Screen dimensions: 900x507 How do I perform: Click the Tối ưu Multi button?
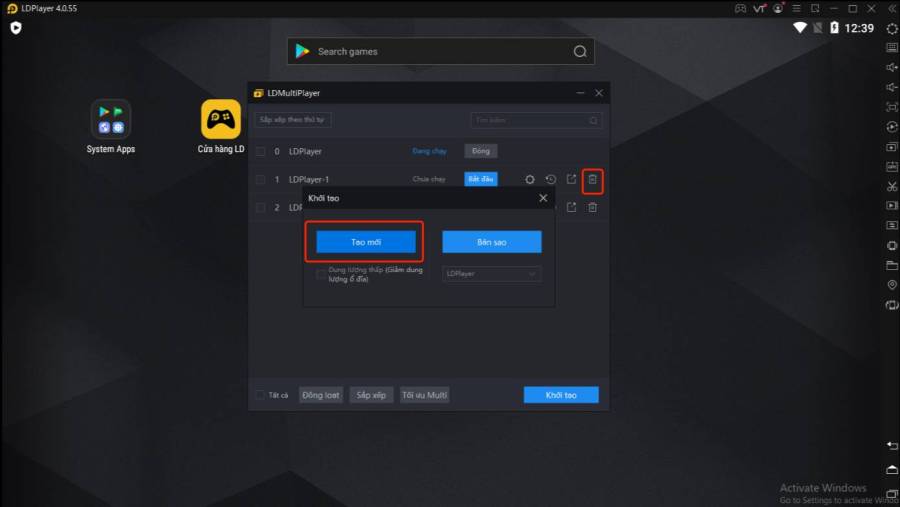(424, 395)
